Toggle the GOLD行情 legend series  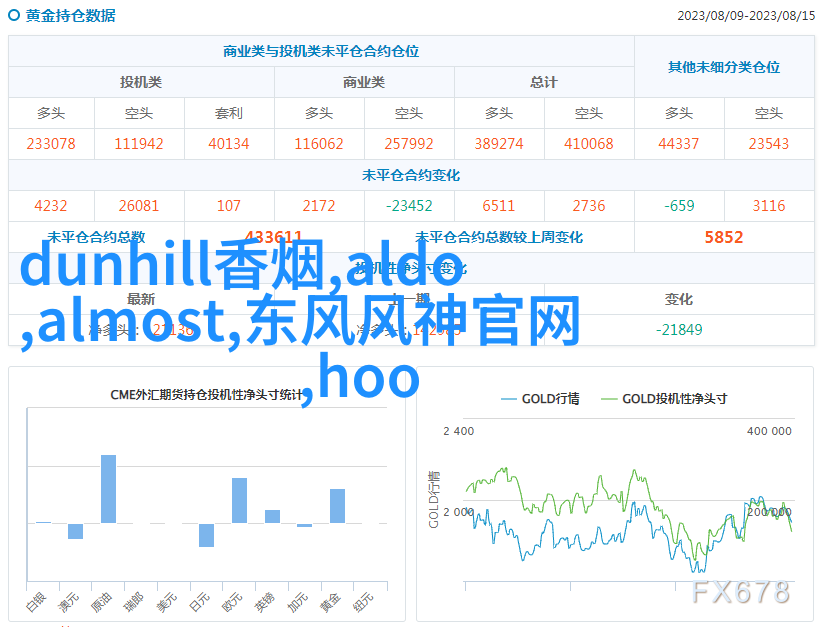point(540,399)
